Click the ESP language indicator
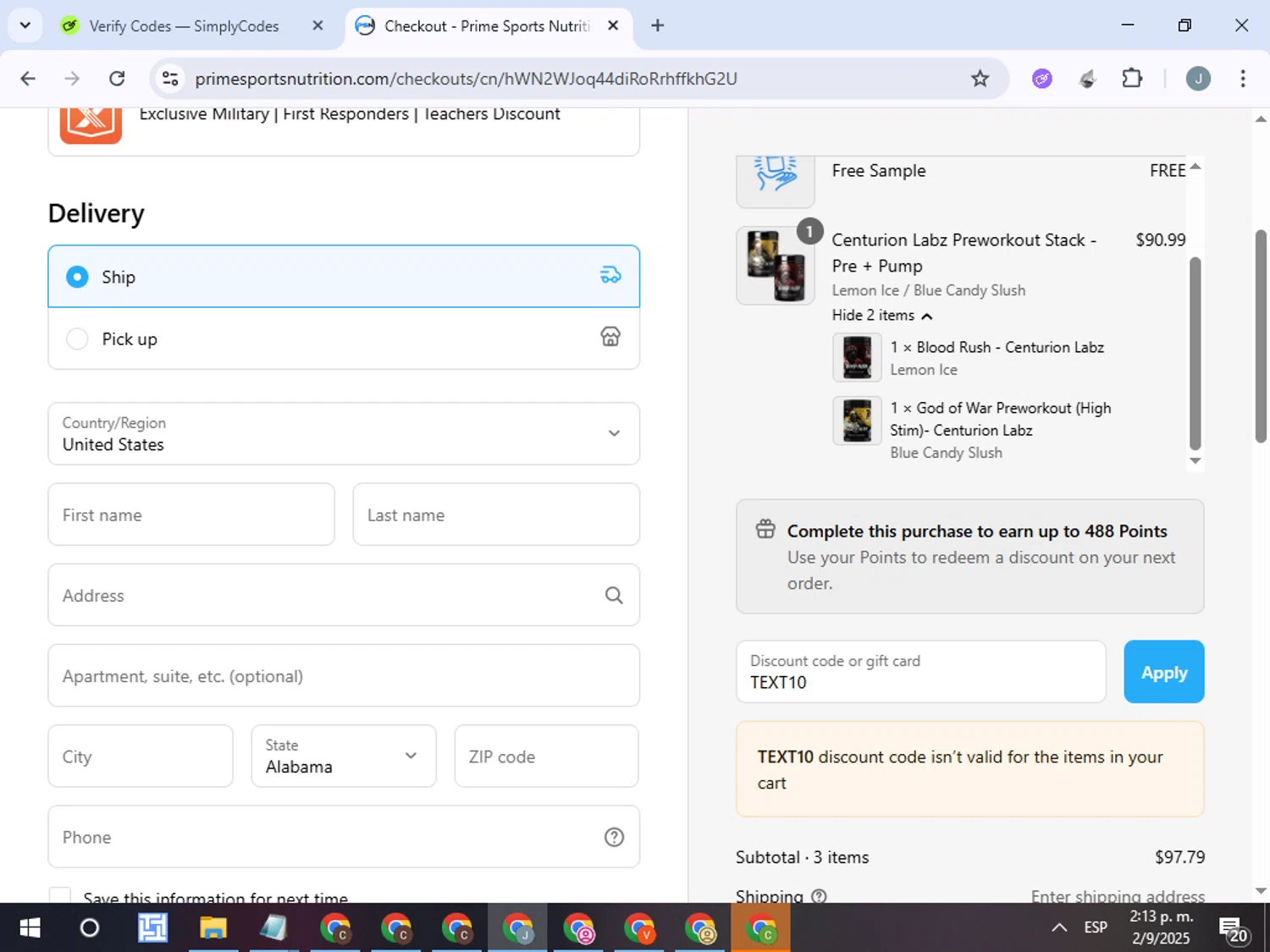The width and height of the screenshot is (1270, 952). 1096,927
